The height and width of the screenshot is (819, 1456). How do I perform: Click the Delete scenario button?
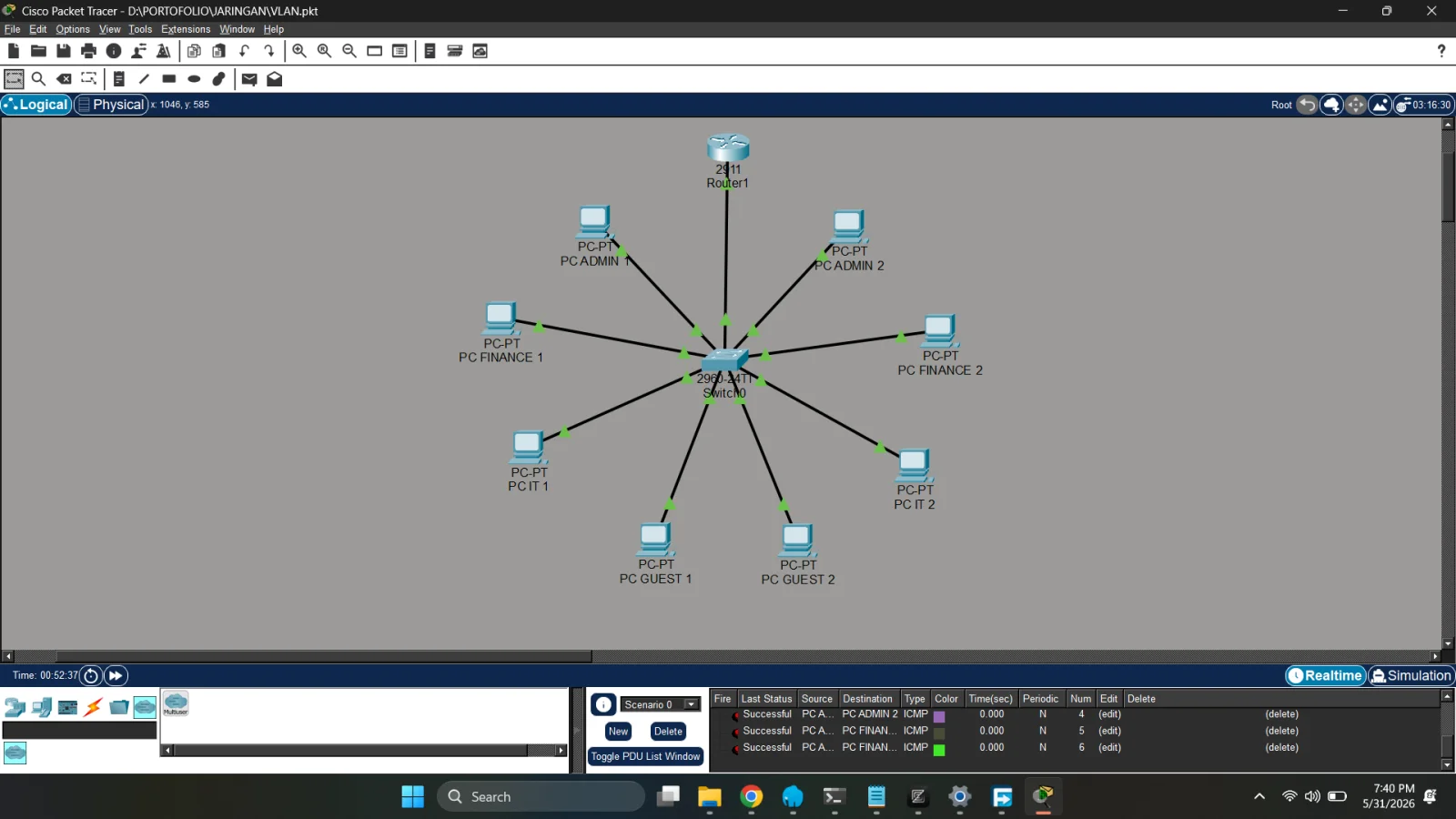[x=668, y=732]
